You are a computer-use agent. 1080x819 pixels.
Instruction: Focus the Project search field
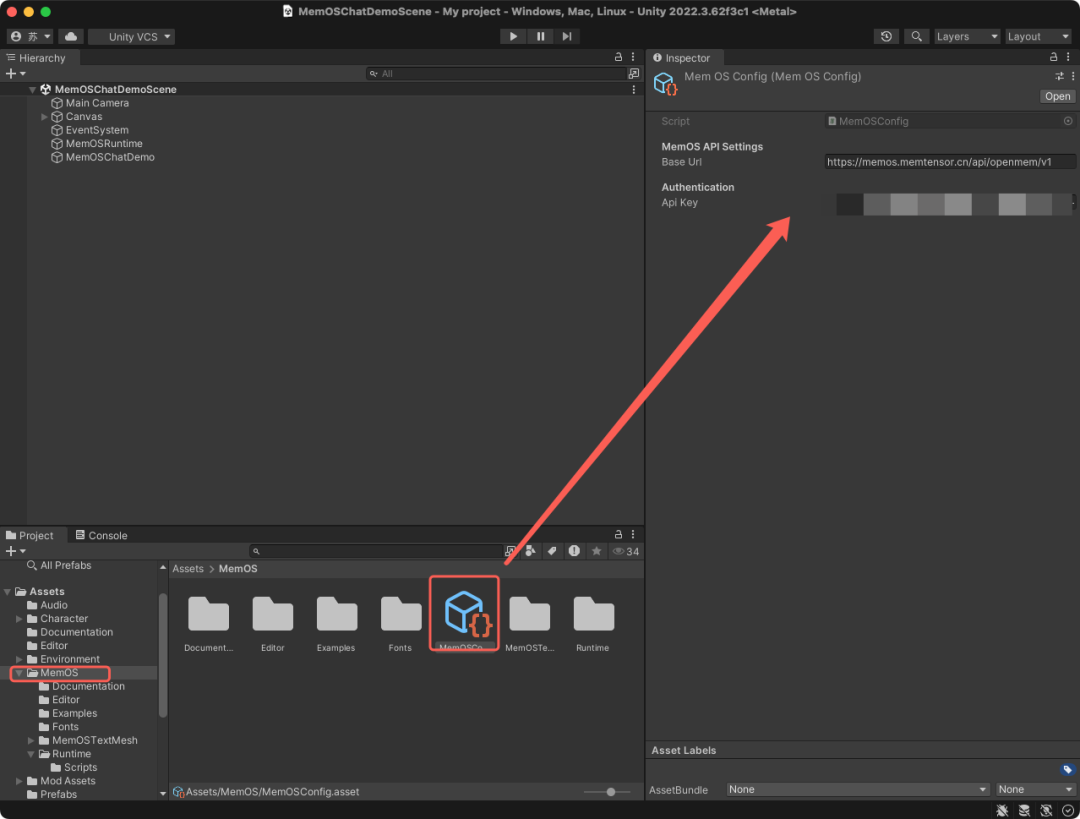point(376,551)
